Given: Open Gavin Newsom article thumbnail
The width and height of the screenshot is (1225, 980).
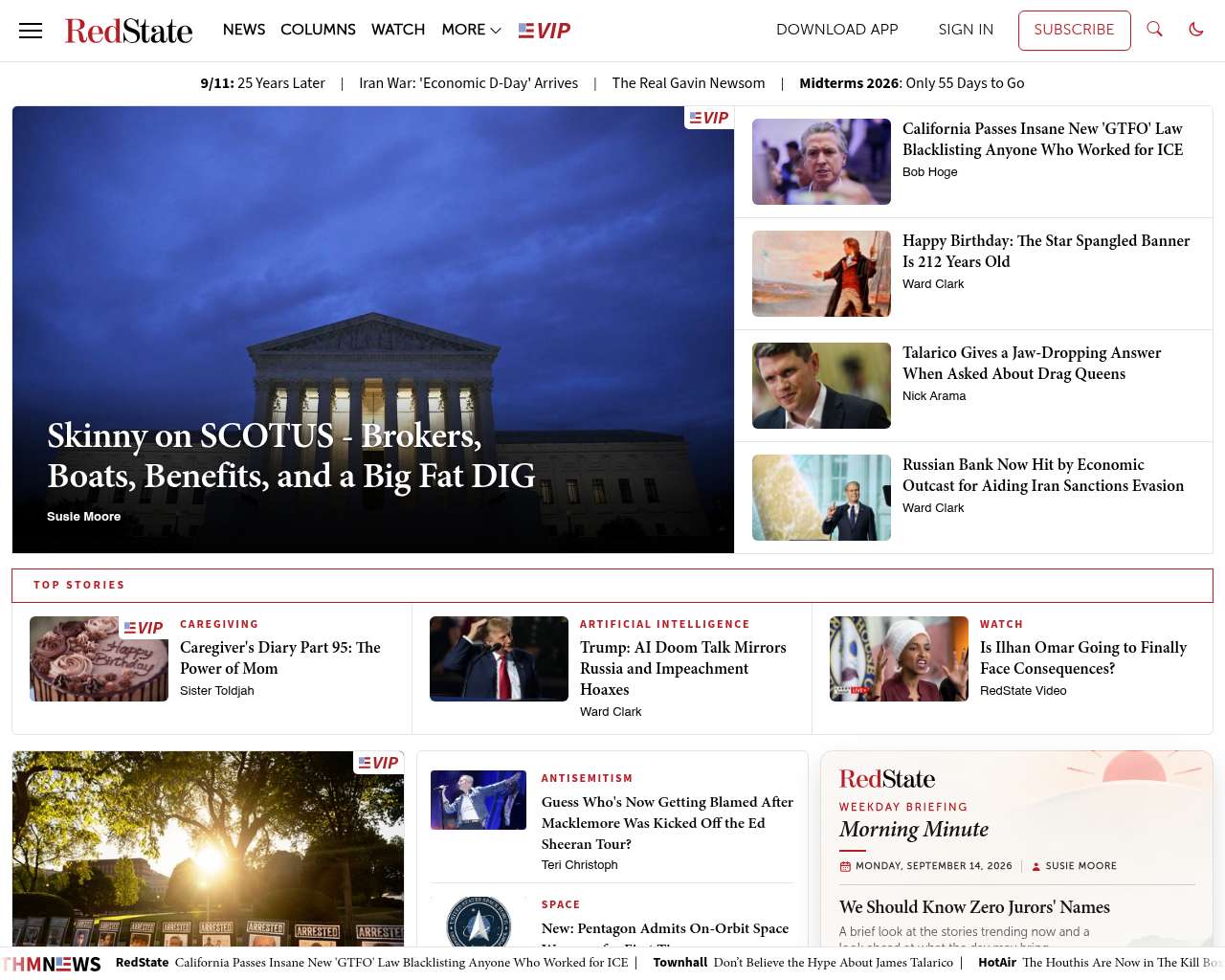Looking at the screenshot, I should click(x=821, y=162).
